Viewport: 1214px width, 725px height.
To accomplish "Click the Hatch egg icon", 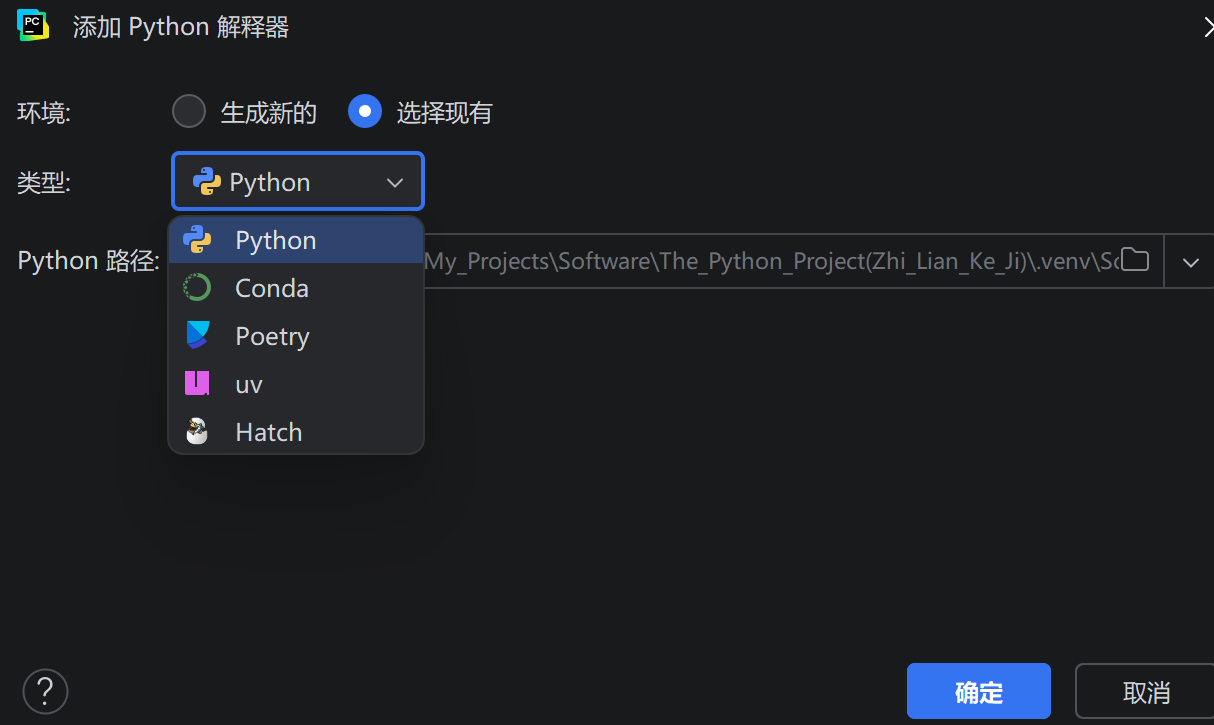I will tap(197, 432).
